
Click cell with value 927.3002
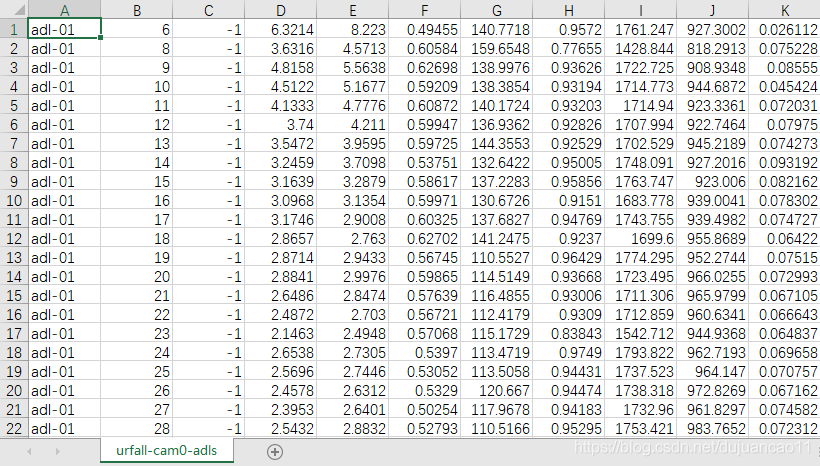click(x=712, y=29)
